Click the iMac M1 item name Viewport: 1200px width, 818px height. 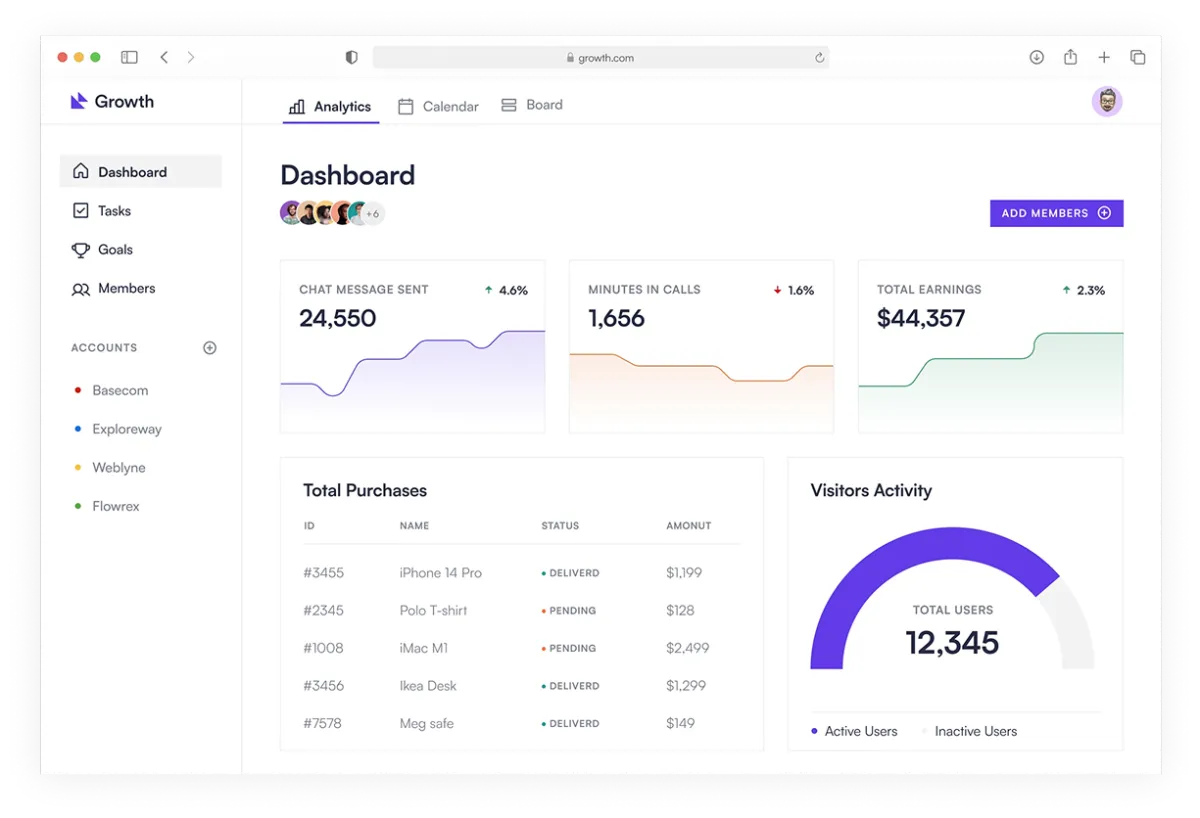click(x=424, y=648)
